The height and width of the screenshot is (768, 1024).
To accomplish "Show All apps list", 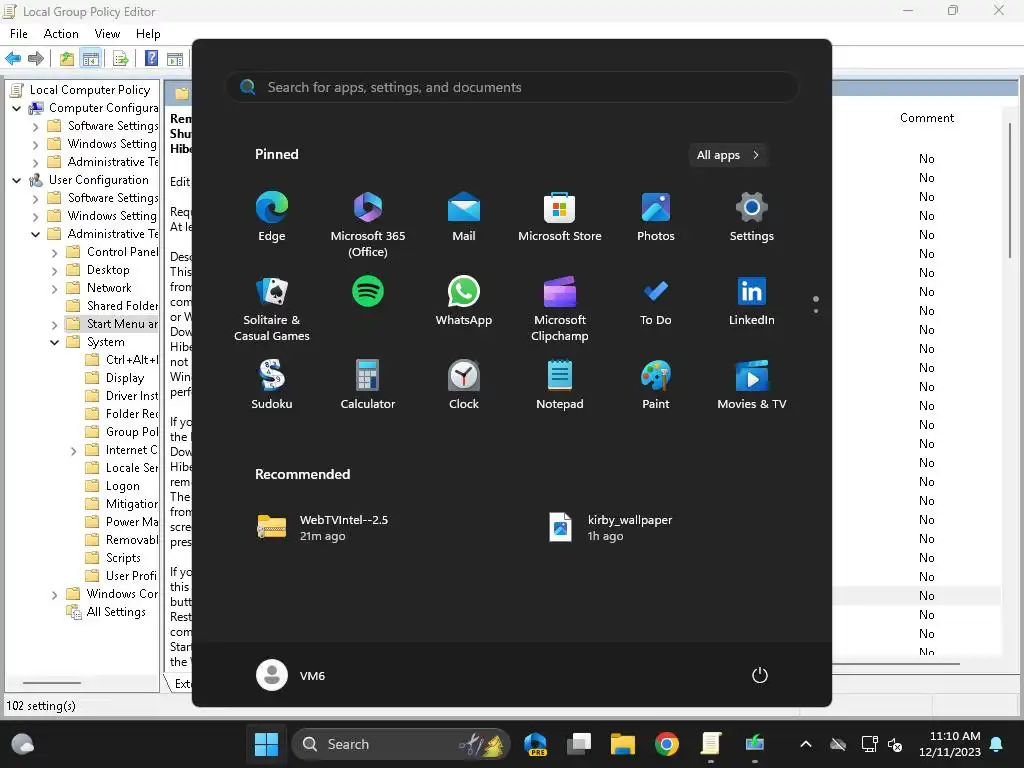I will (x=728, y=155).
